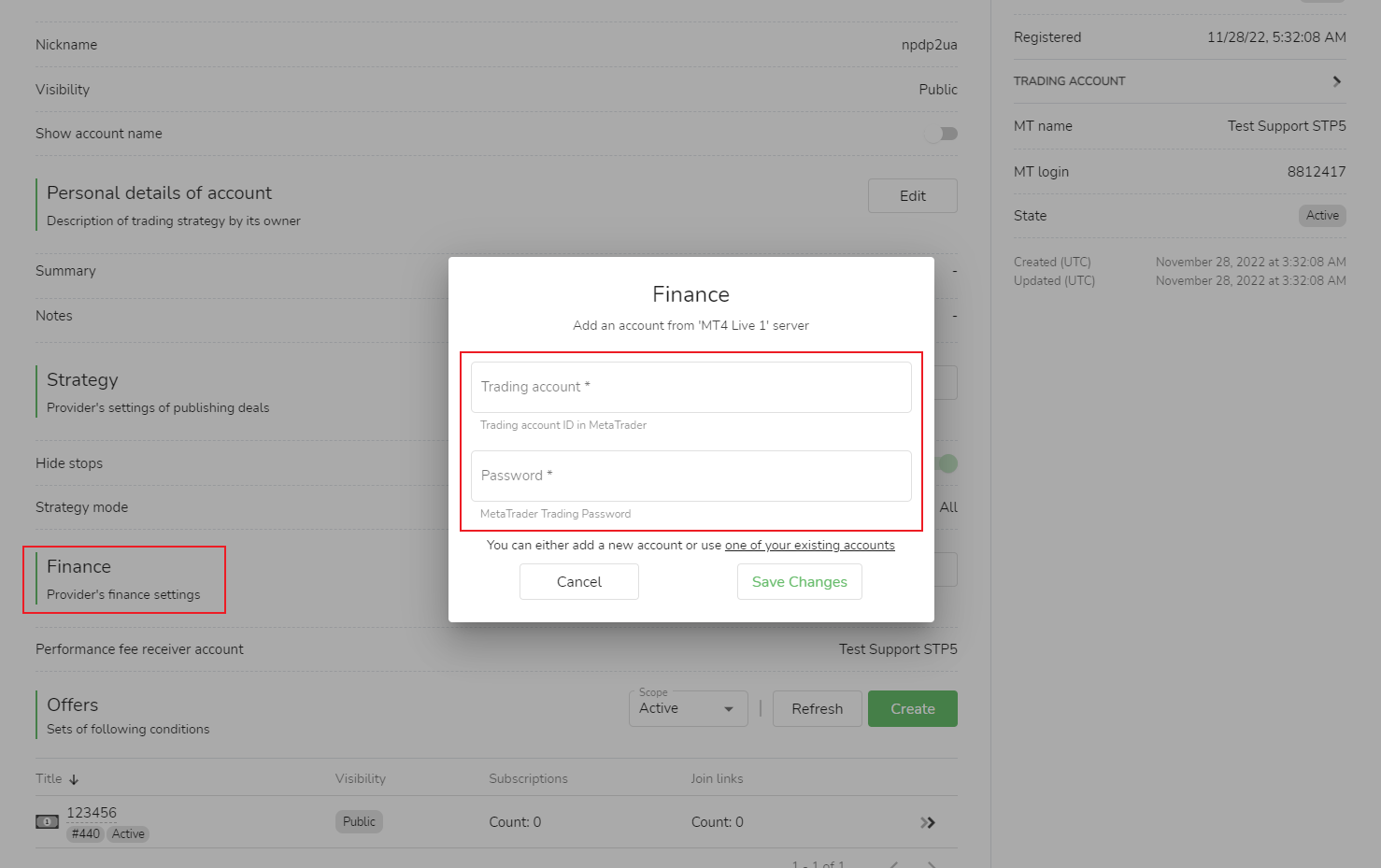The height and width of the screenshot is (868, 1381).
Task: Open the Scope dropdown set to Active
Action: [687, 708]
